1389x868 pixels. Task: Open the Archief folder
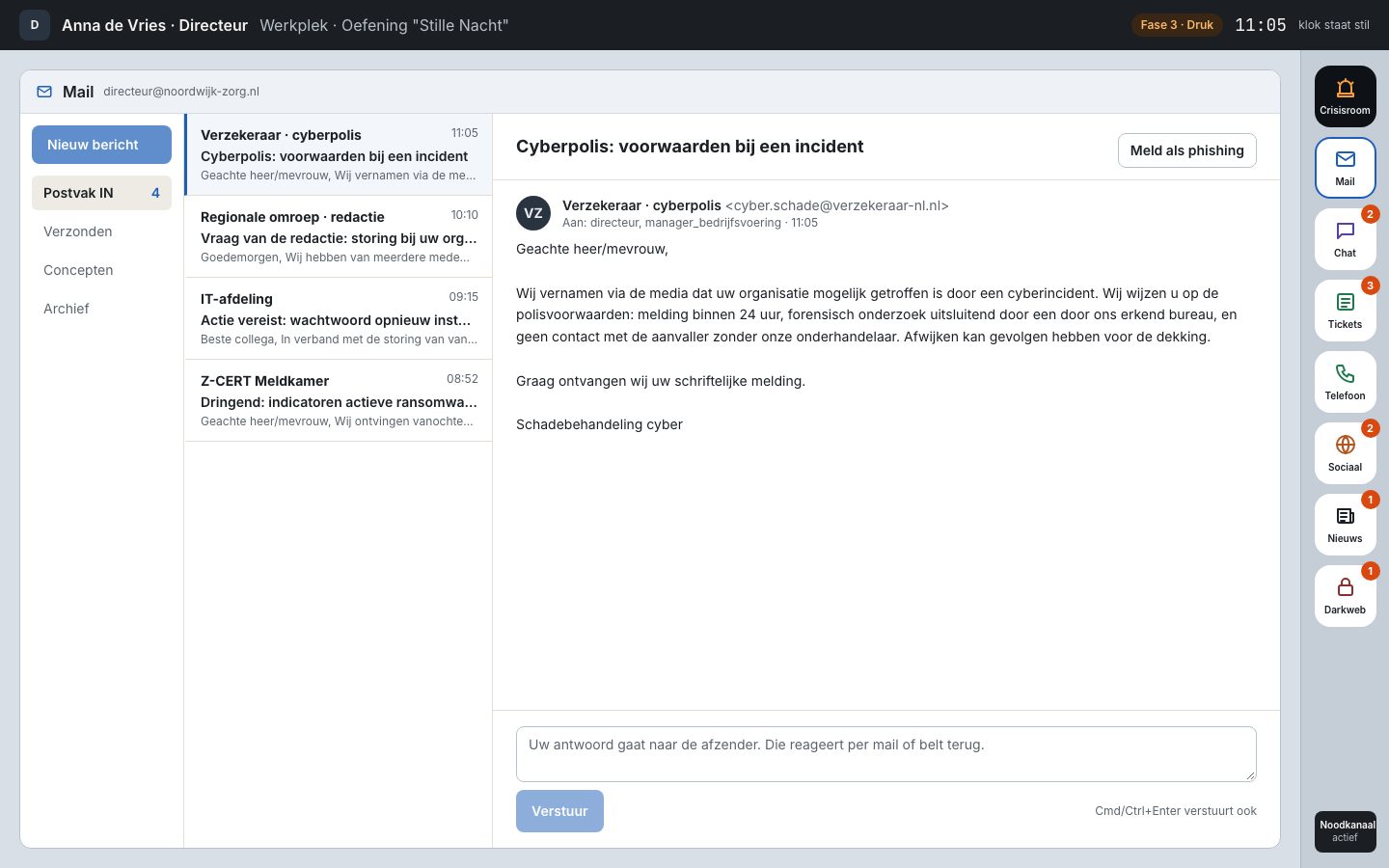click(x=101, y=309)
